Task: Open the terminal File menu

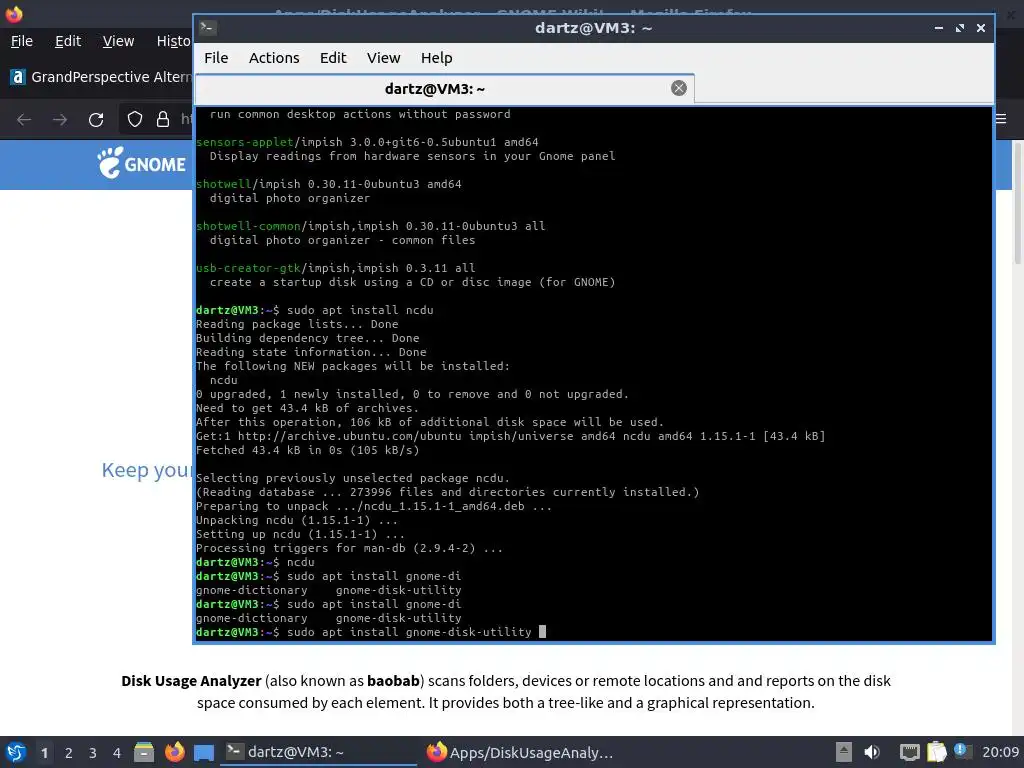Action: (216, 58)
